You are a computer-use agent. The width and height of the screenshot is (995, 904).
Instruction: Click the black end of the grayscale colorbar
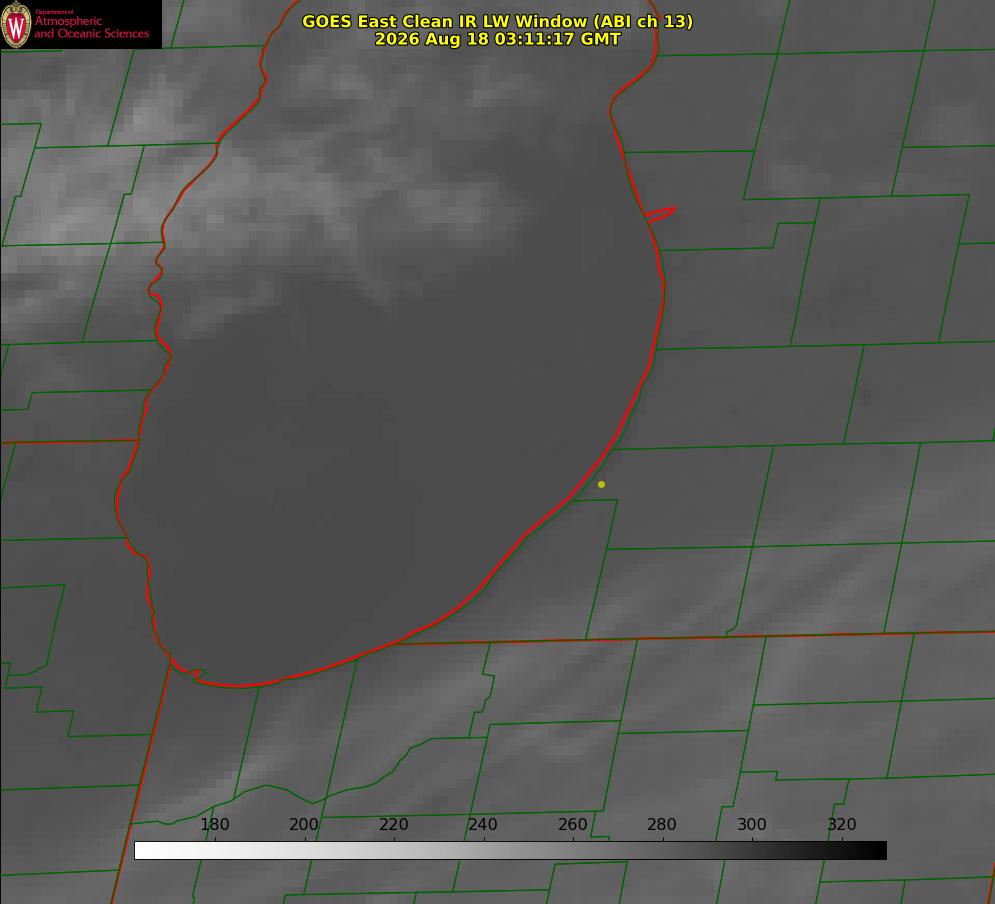pyautogui.click(x=874, y=851)
